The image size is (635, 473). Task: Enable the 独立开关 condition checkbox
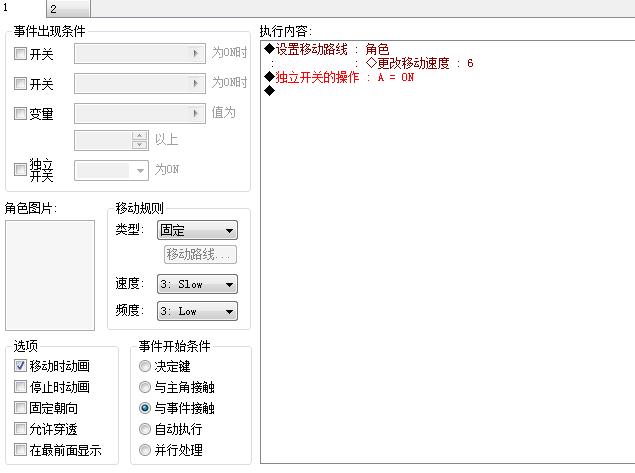point(20,169)
